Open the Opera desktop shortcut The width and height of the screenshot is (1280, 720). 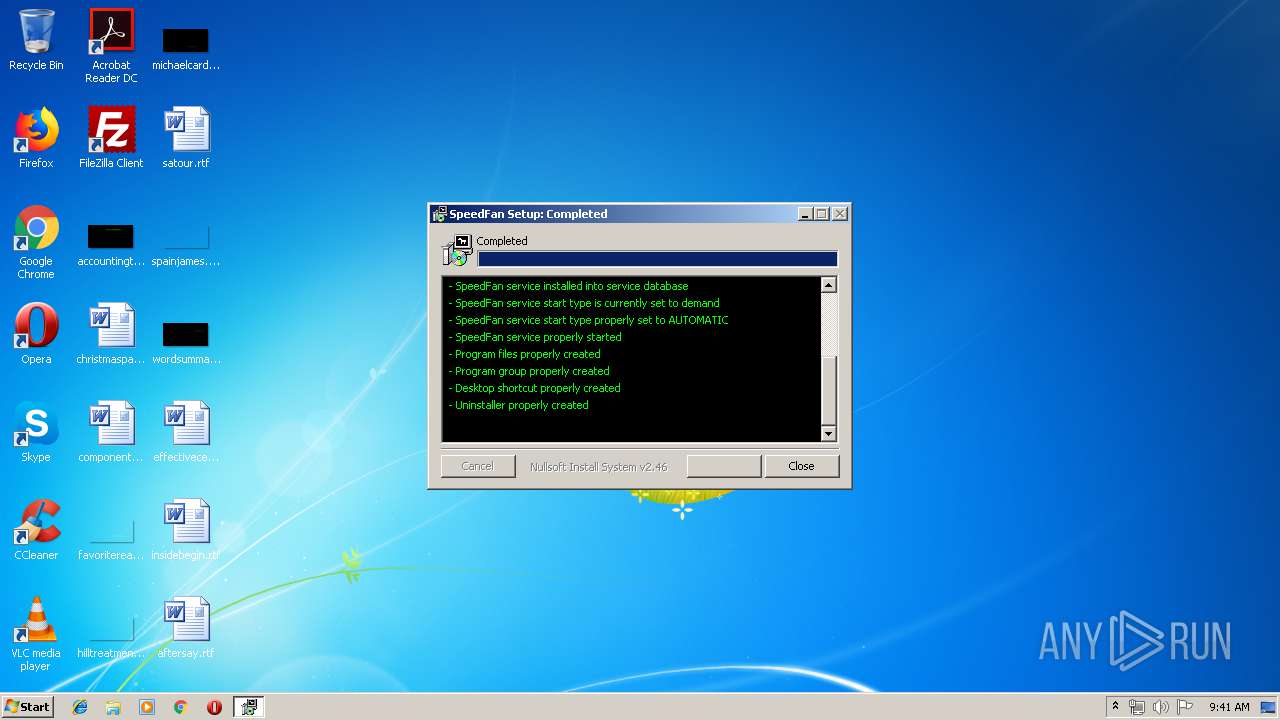(36, 334)
